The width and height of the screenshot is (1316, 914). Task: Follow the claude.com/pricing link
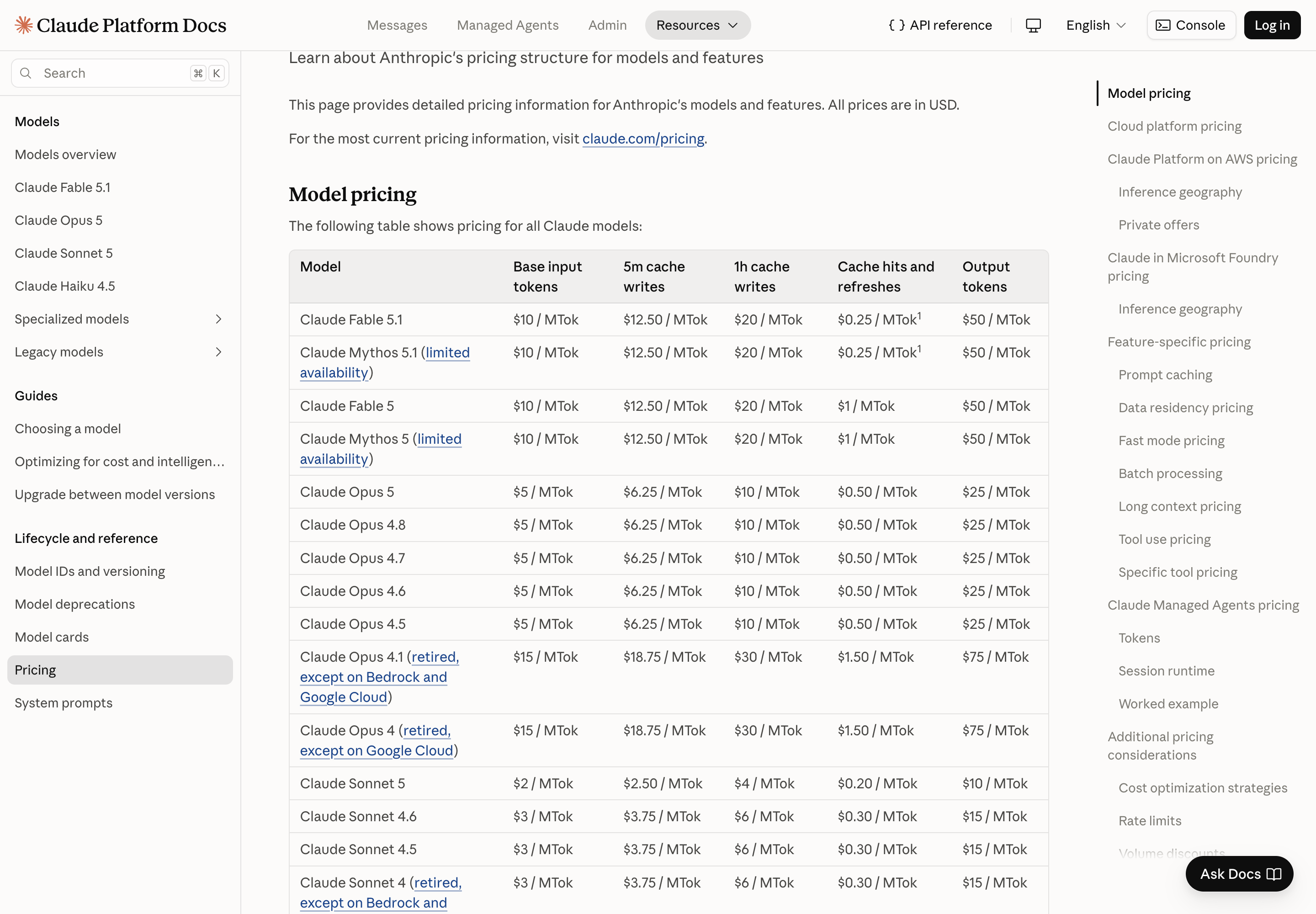643,138
